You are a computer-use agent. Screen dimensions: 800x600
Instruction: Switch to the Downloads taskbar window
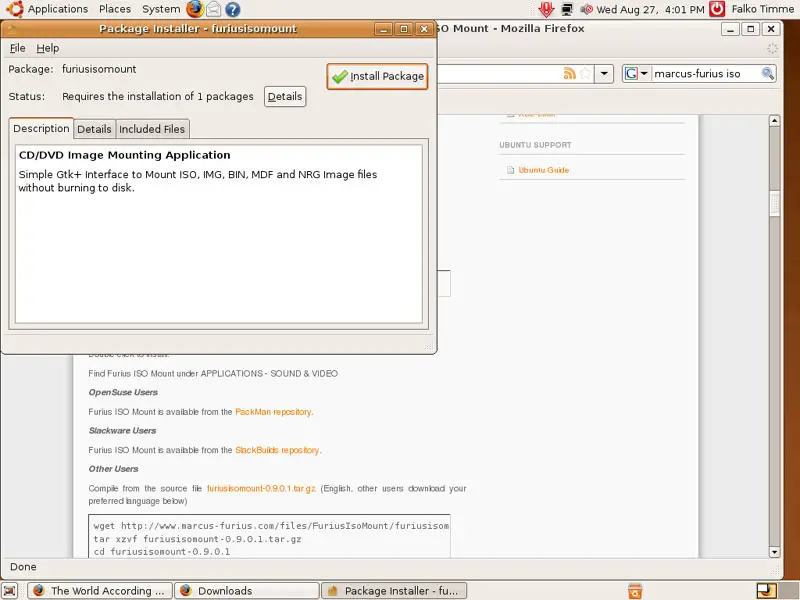pyautogui.click(x=247, y=590)
